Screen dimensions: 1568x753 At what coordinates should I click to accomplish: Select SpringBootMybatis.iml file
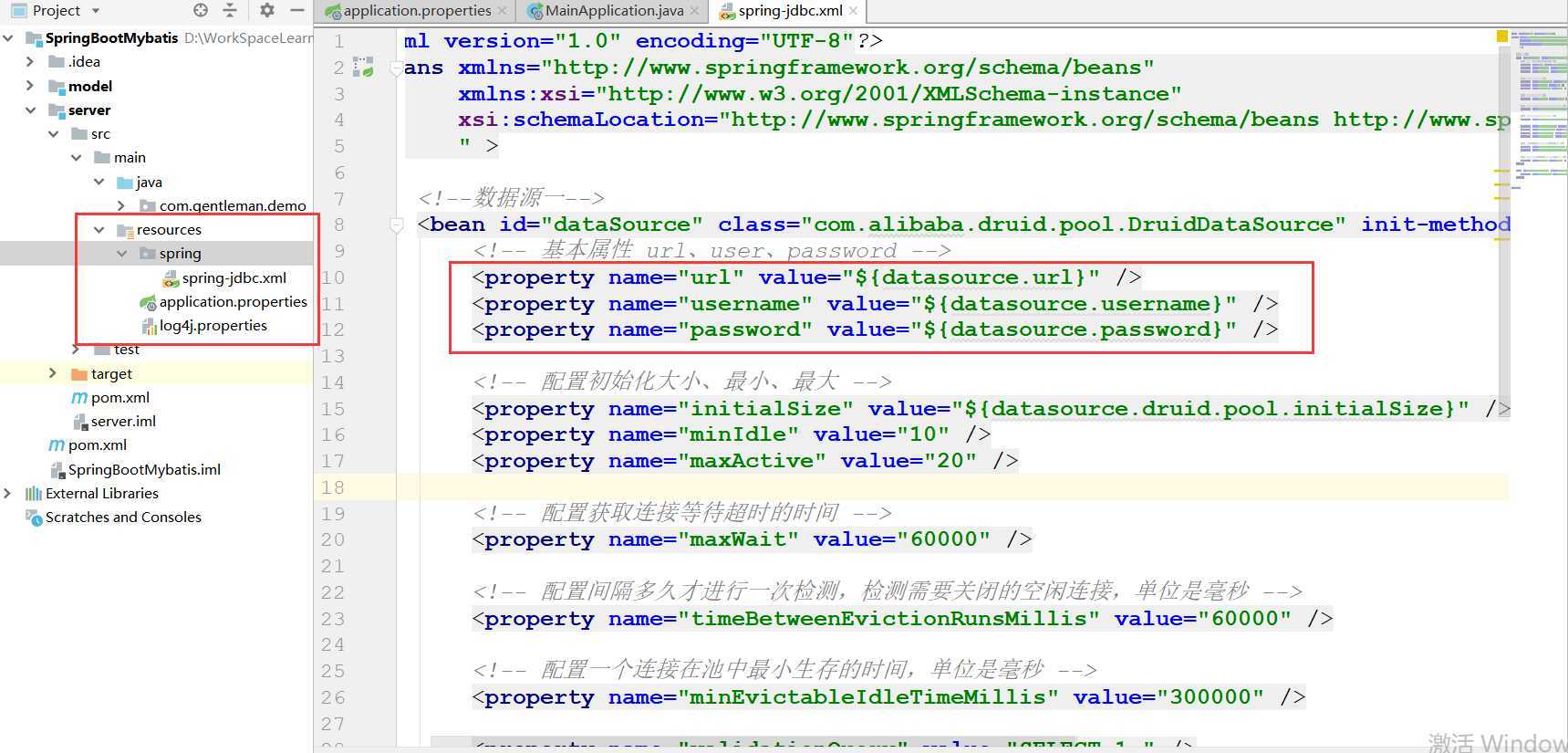[x=144, y=469]
